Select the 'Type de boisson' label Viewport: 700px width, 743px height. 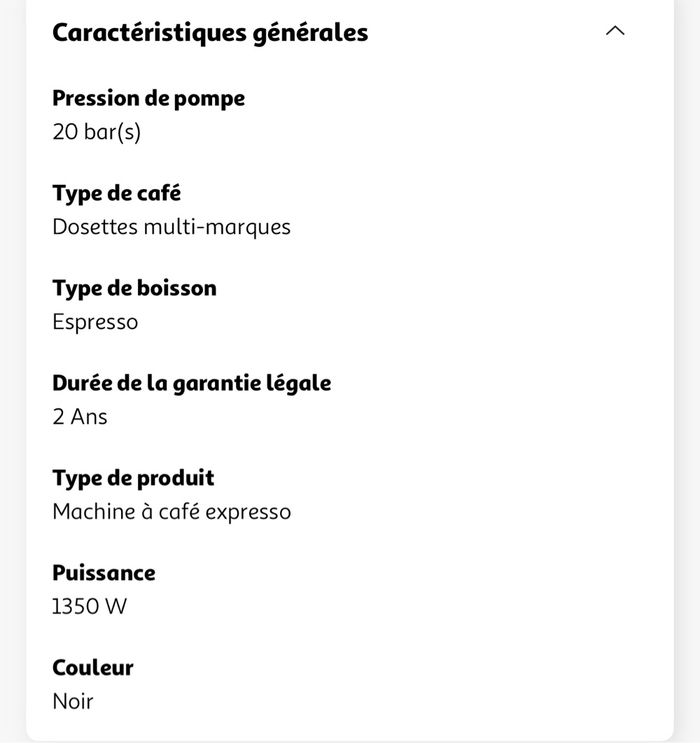[134, 288]
